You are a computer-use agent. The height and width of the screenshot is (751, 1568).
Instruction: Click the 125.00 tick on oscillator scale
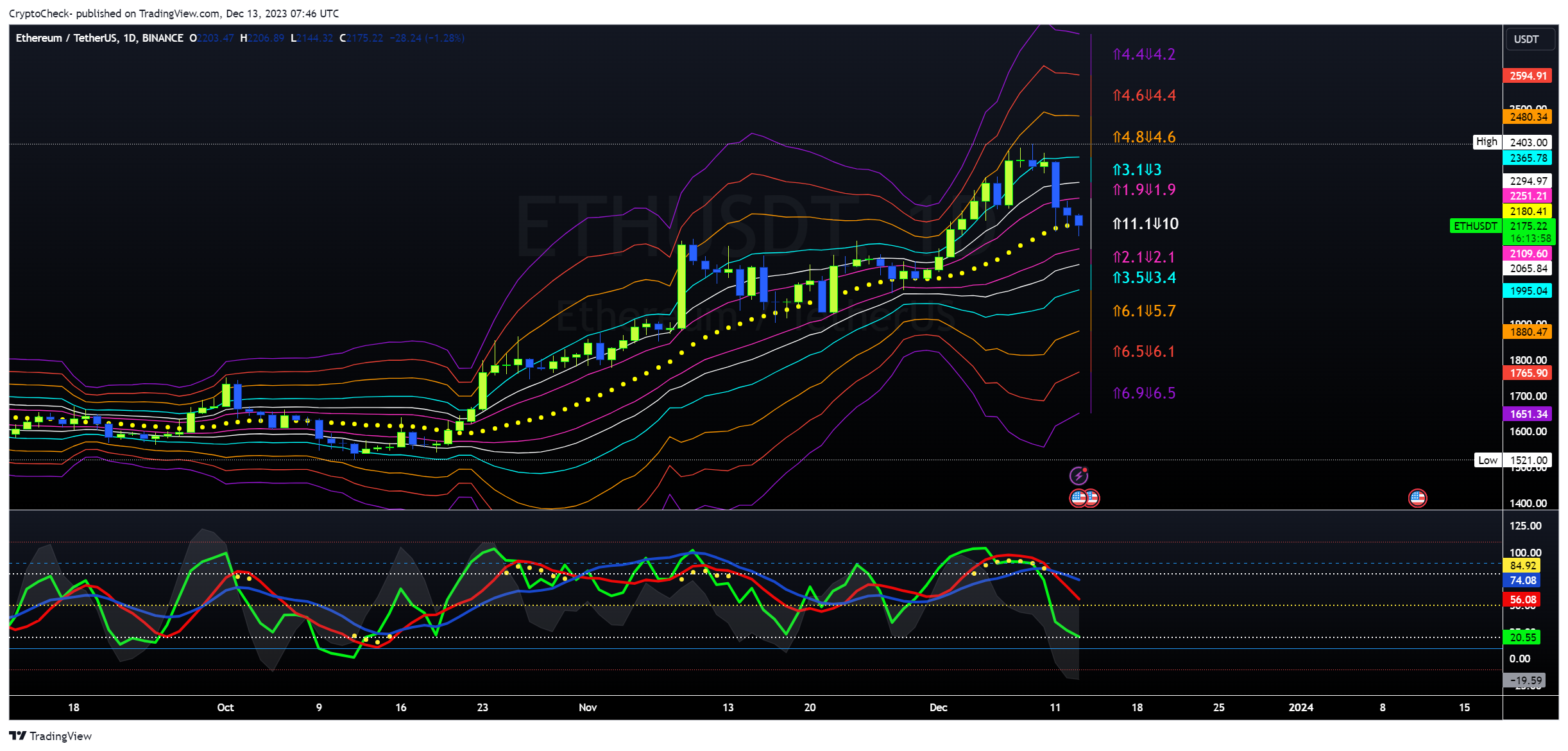tap(1526, 526)
